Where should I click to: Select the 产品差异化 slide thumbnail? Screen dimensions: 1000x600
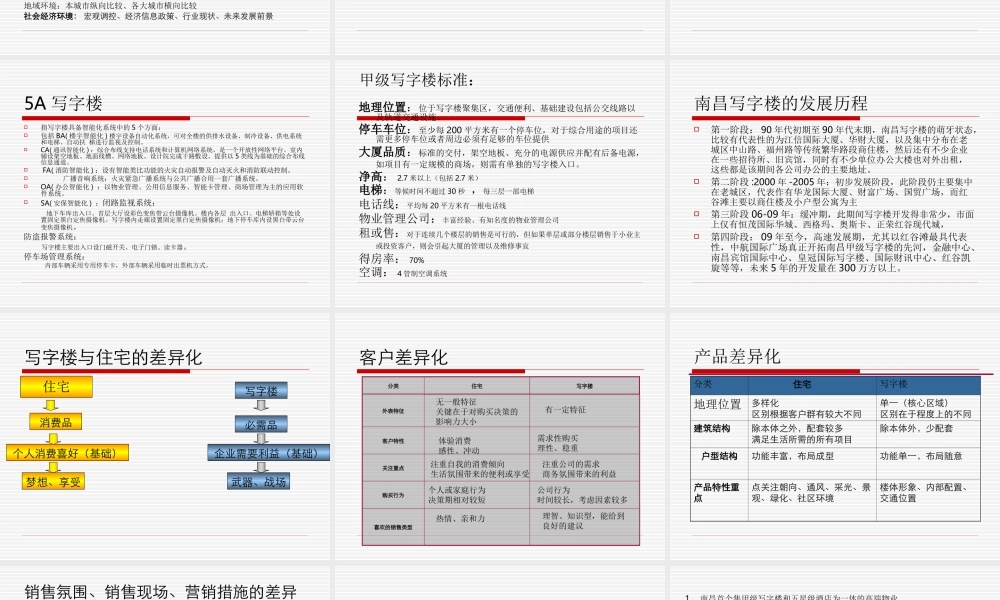tap(834, 437)
